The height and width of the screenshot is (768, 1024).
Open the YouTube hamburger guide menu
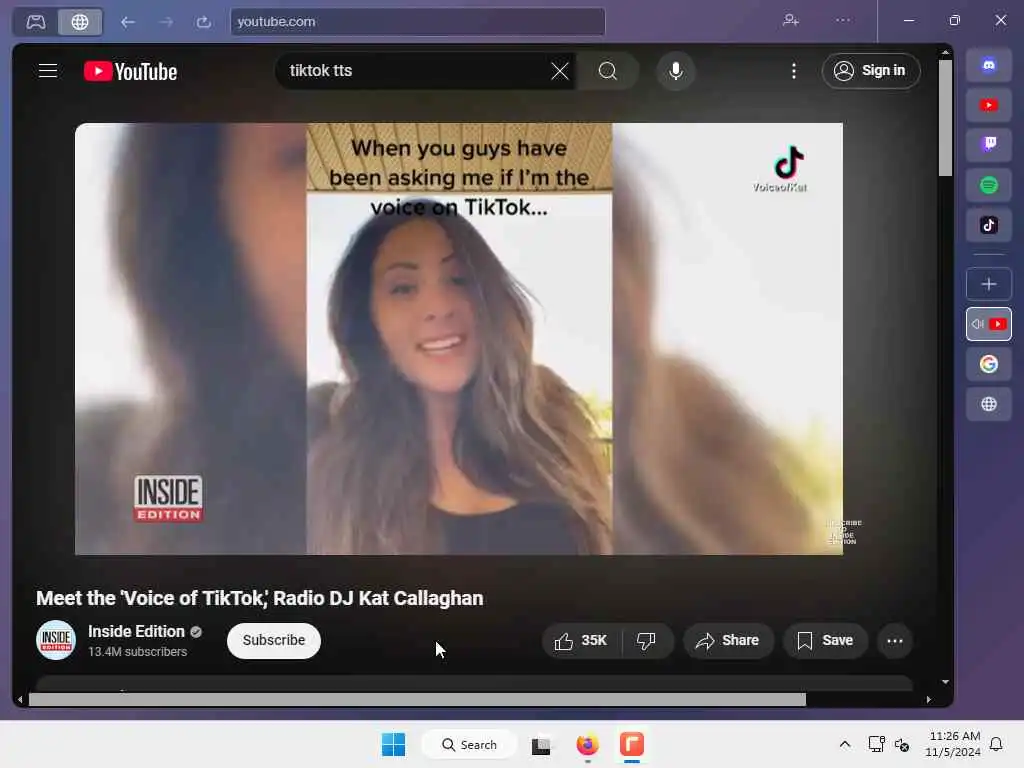(48, 71)
